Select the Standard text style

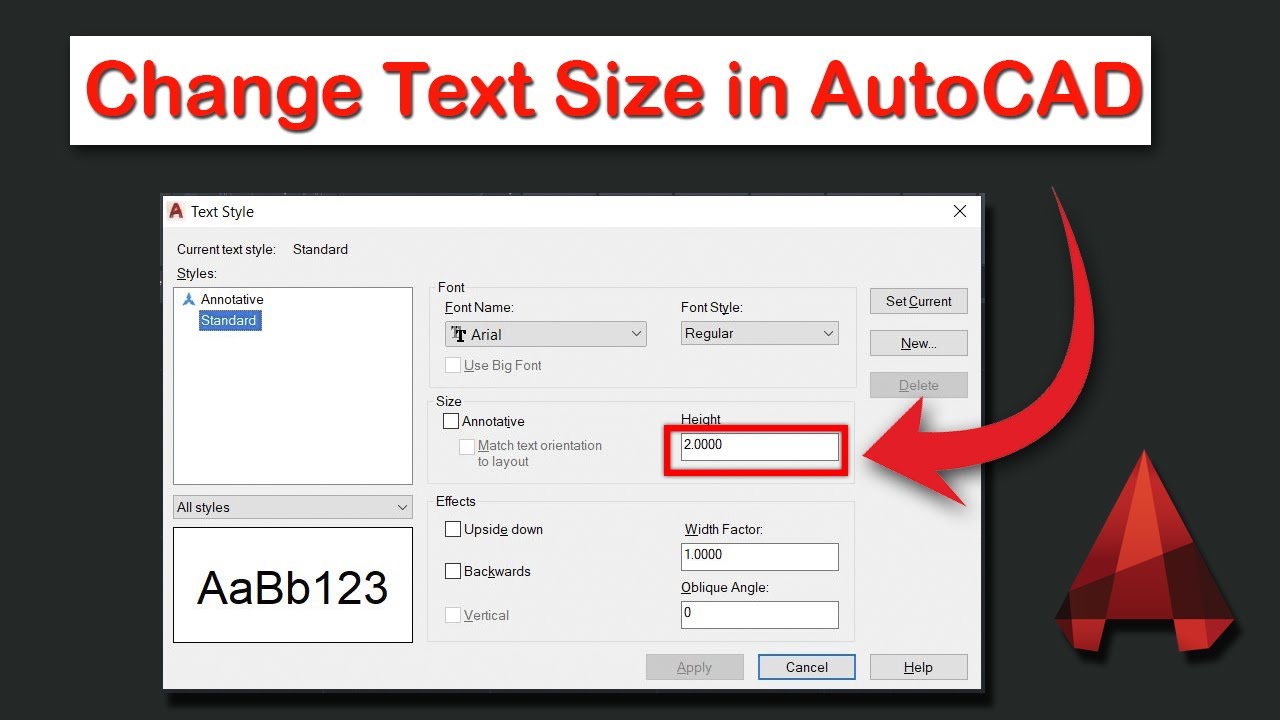pos(229,320)
